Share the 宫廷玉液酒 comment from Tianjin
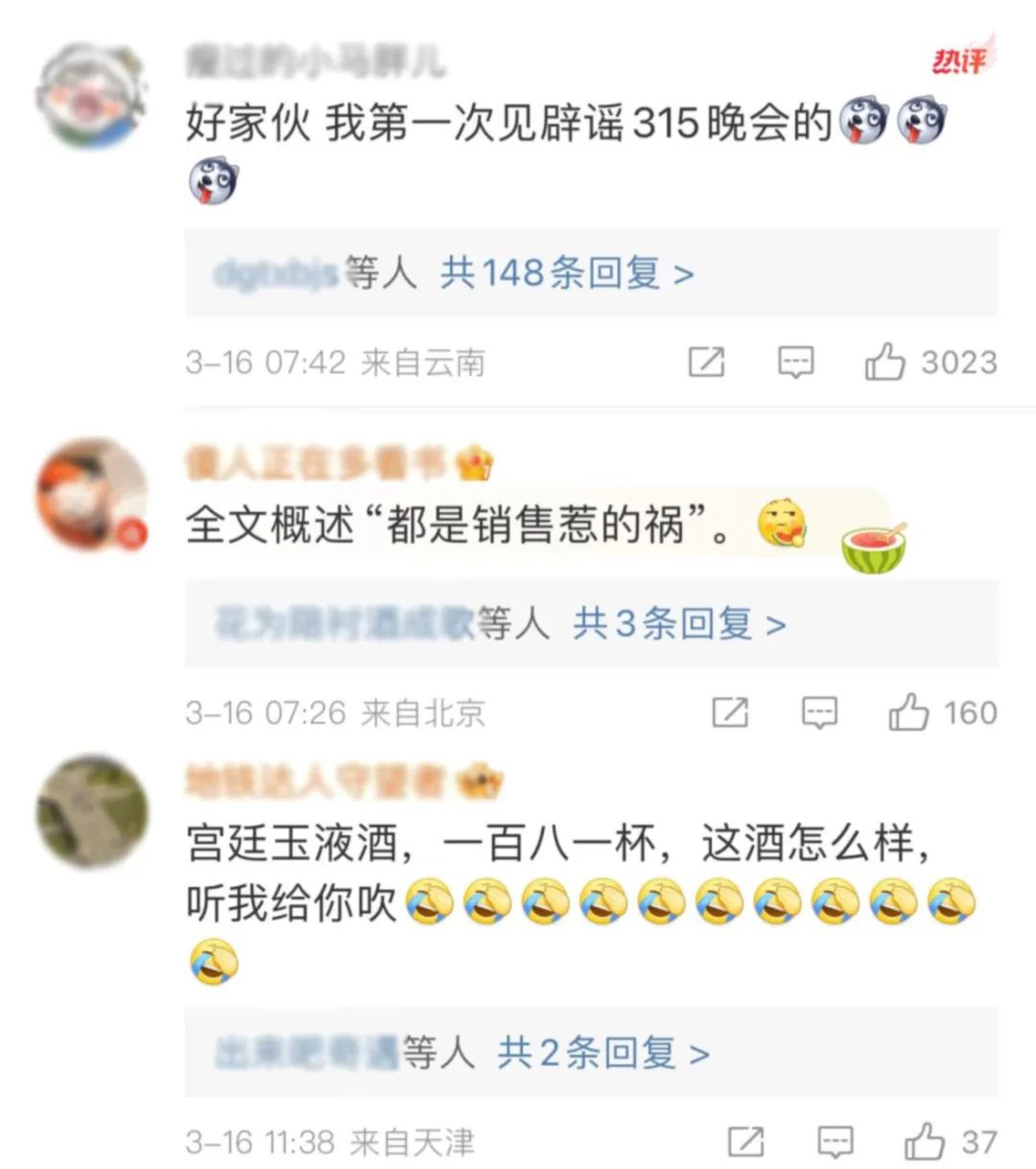Screen dimensions: 1036x1169 pos(746,1142)
